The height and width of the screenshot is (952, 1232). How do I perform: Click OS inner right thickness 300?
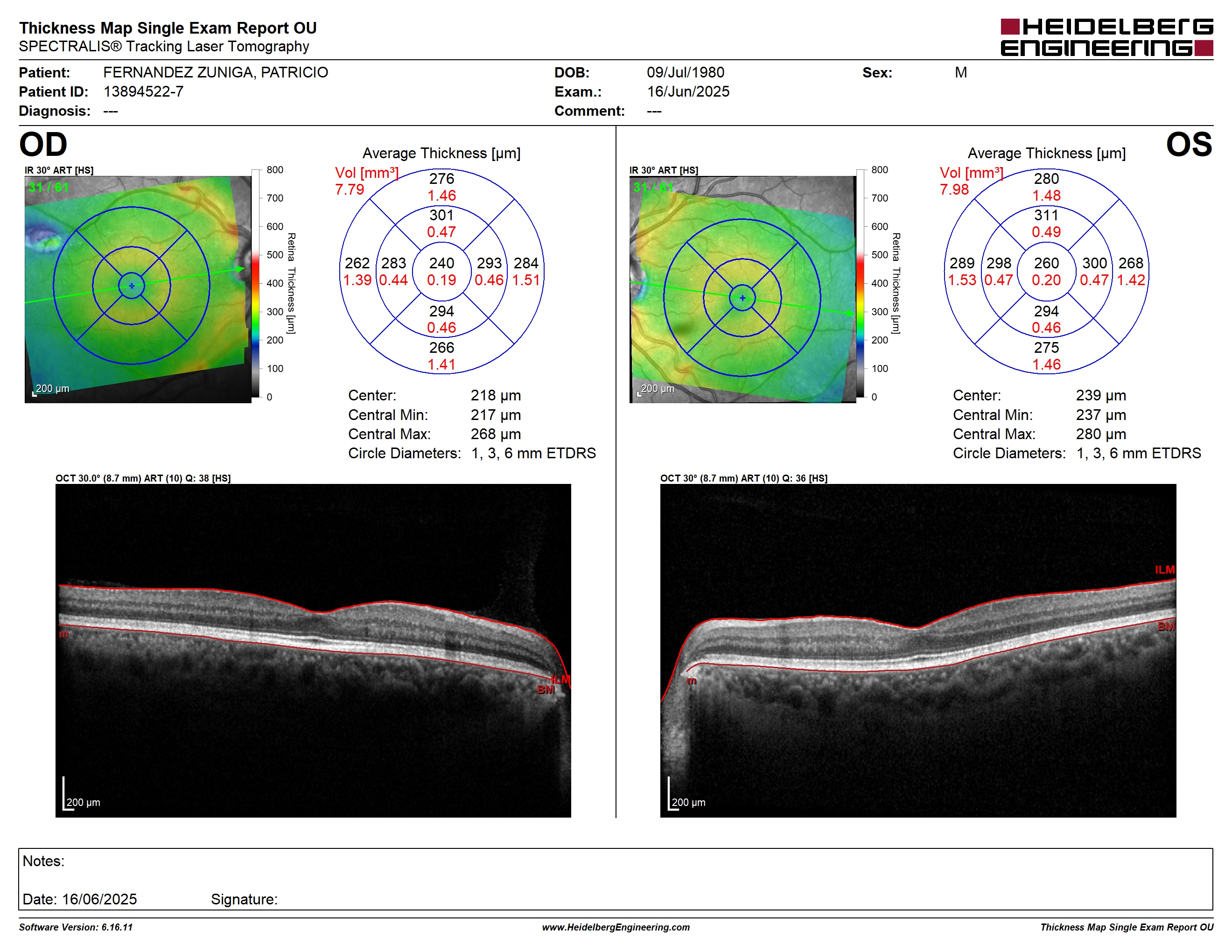[x=1094, y=263]
